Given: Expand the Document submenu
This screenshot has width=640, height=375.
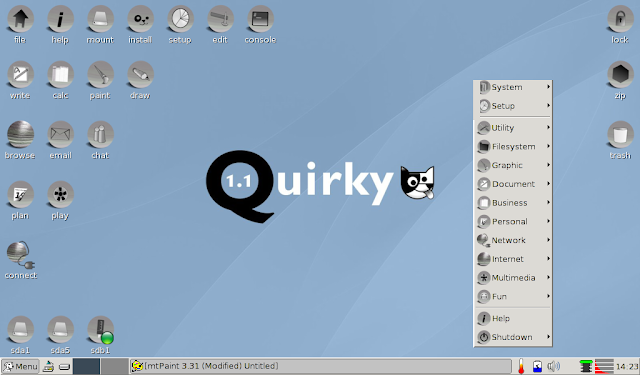Looking at the screenshot, I should pyautogui.click(x=513, y=184).
